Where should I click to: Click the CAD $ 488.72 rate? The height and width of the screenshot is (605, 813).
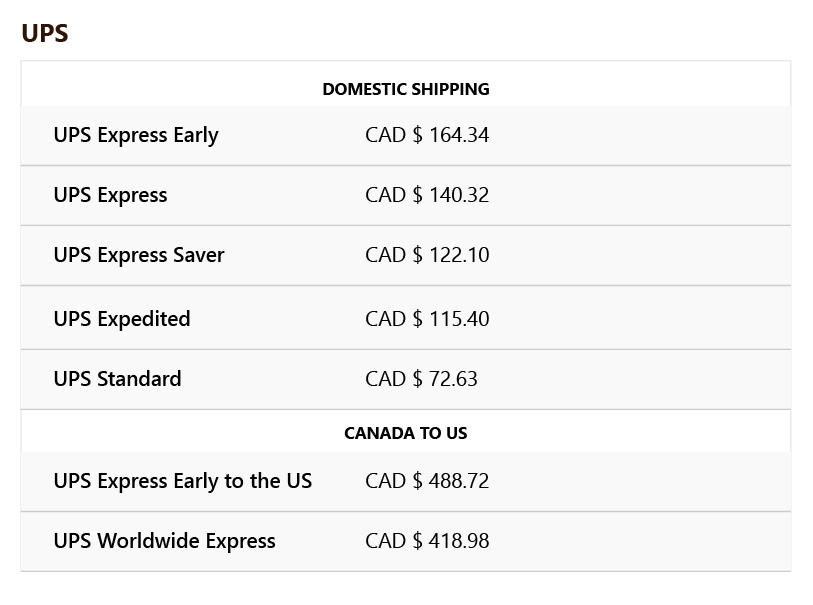point(427,481)
